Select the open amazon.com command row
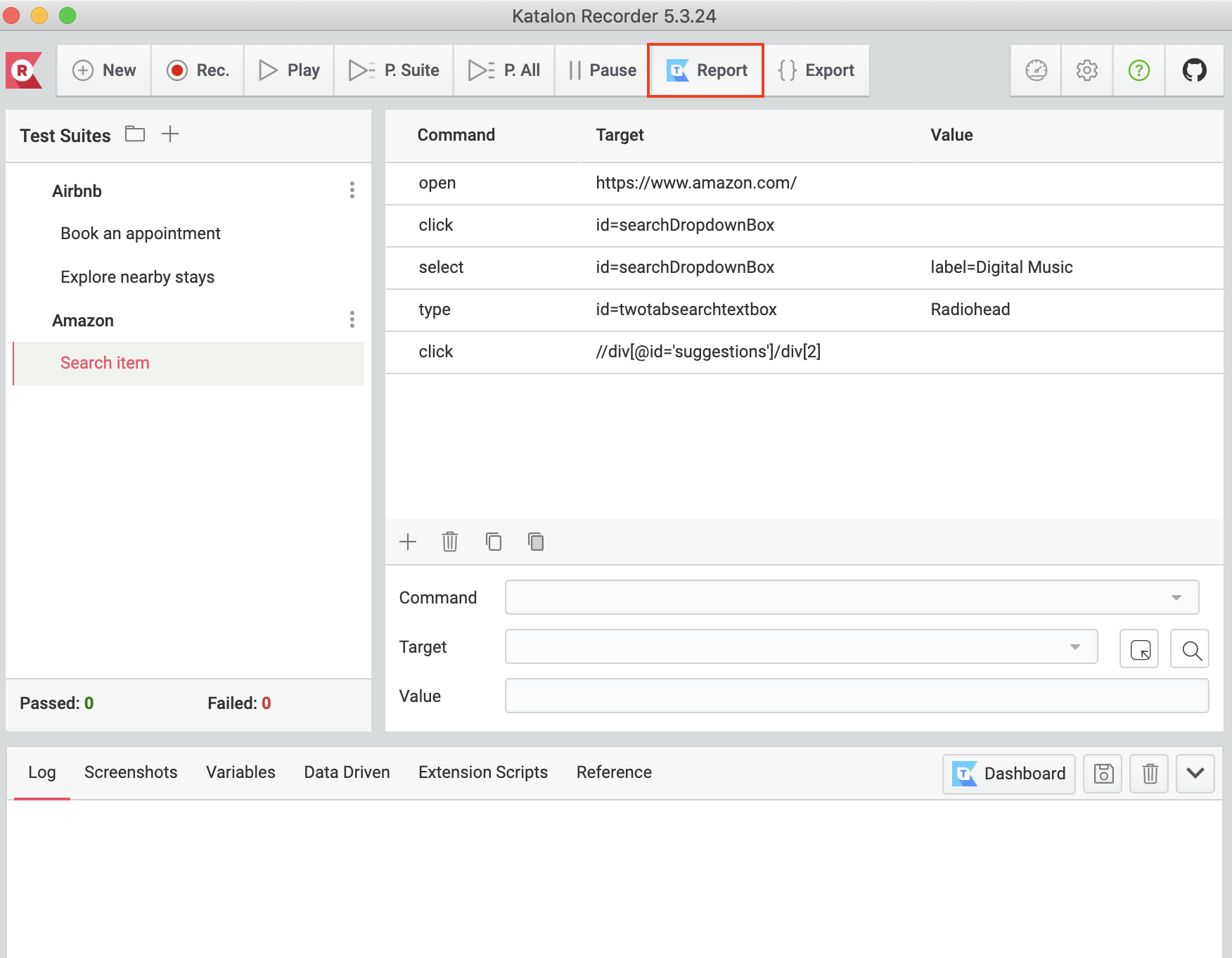The width and height of the screenshot is (1232, 958). coord(804,183)
